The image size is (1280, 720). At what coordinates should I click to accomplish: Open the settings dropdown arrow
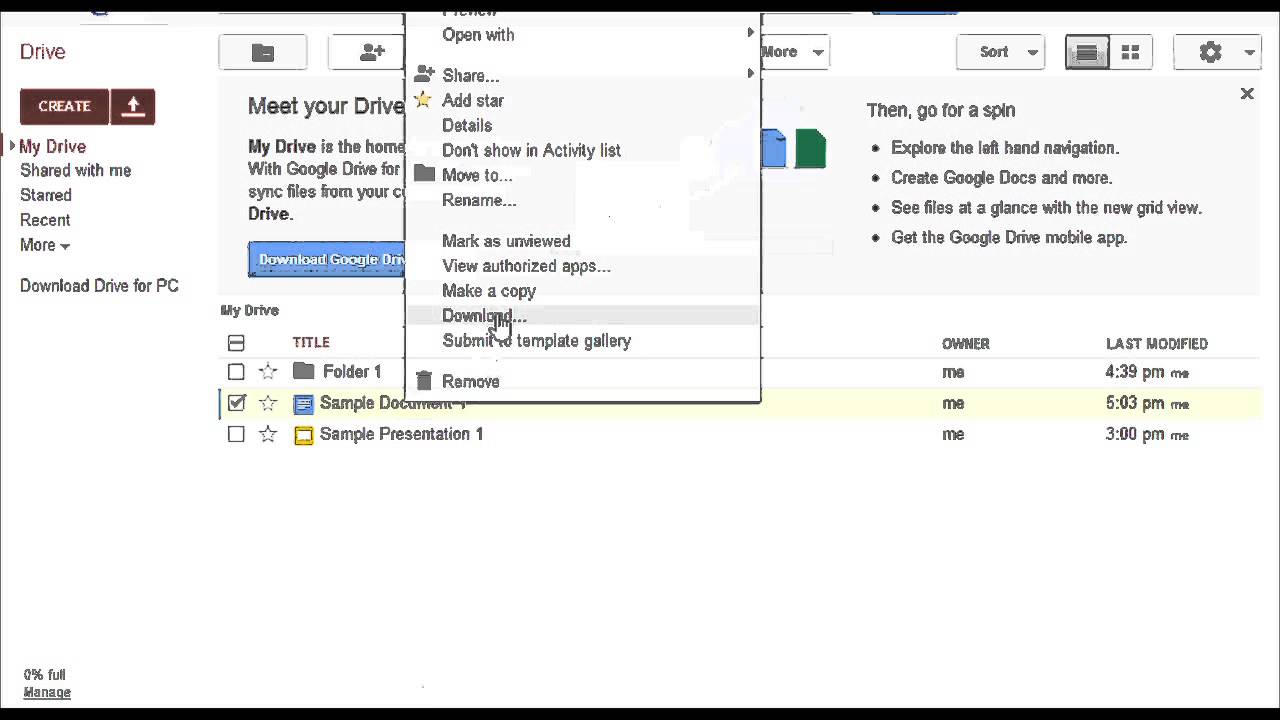[x=1249, y=53]
